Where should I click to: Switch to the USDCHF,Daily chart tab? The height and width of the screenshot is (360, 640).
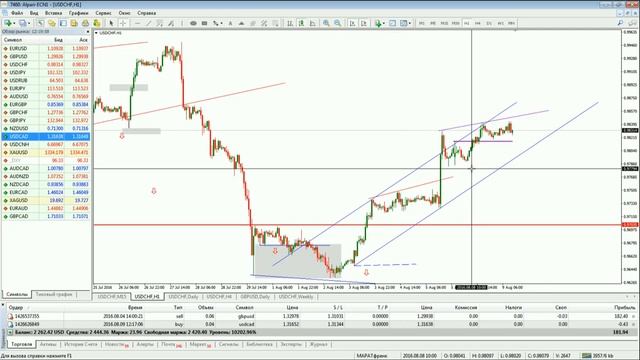[x=183, y=297]
